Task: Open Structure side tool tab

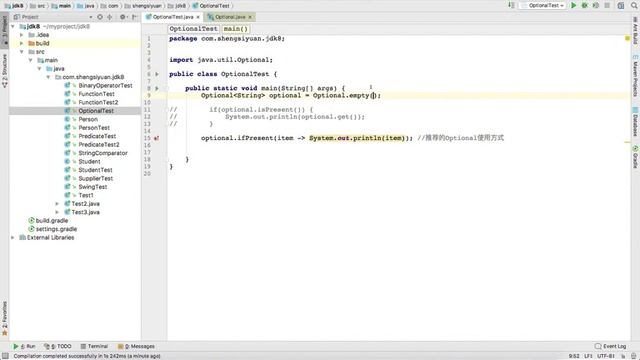Action: click(x=4, y=71)
